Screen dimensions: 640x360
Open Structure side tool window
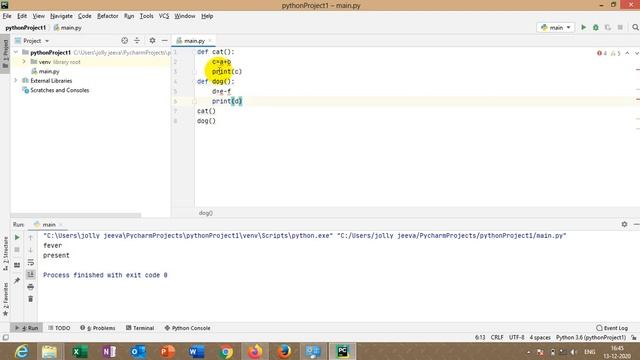click(x=5, y=254)
